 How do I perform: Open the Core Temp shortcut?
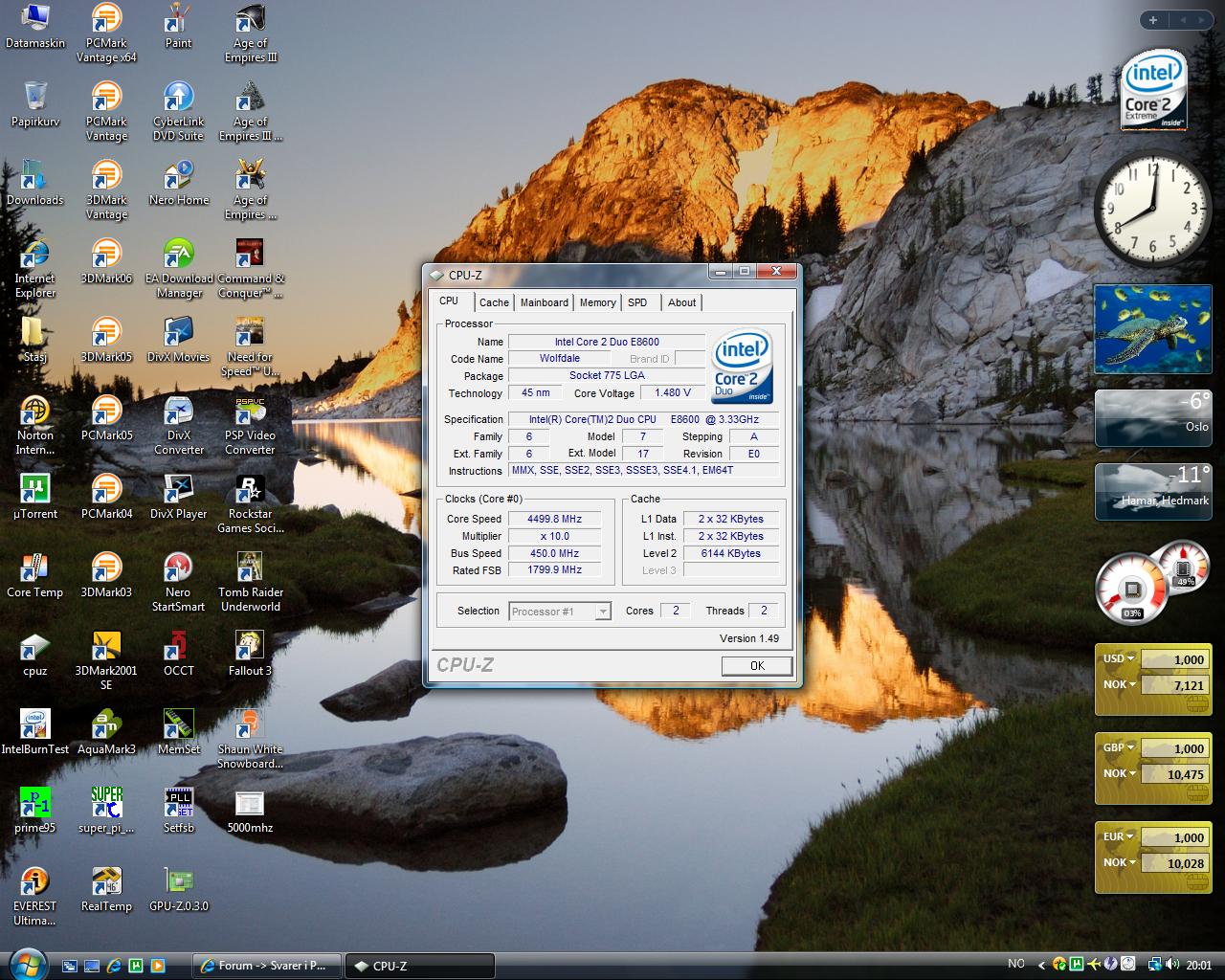point(35,576)
